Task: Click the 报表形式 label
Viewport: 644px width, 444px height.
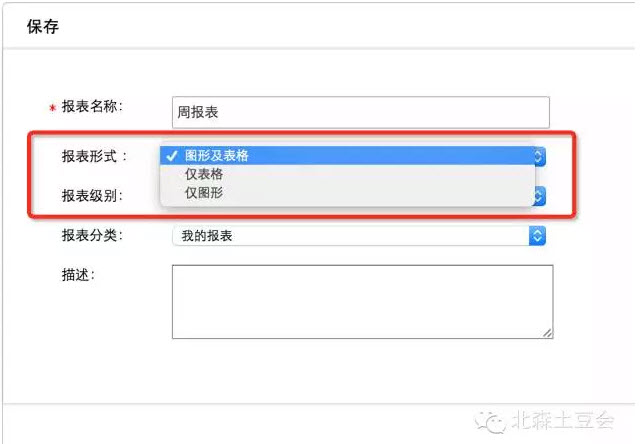Action: click(x=94, y=156)
